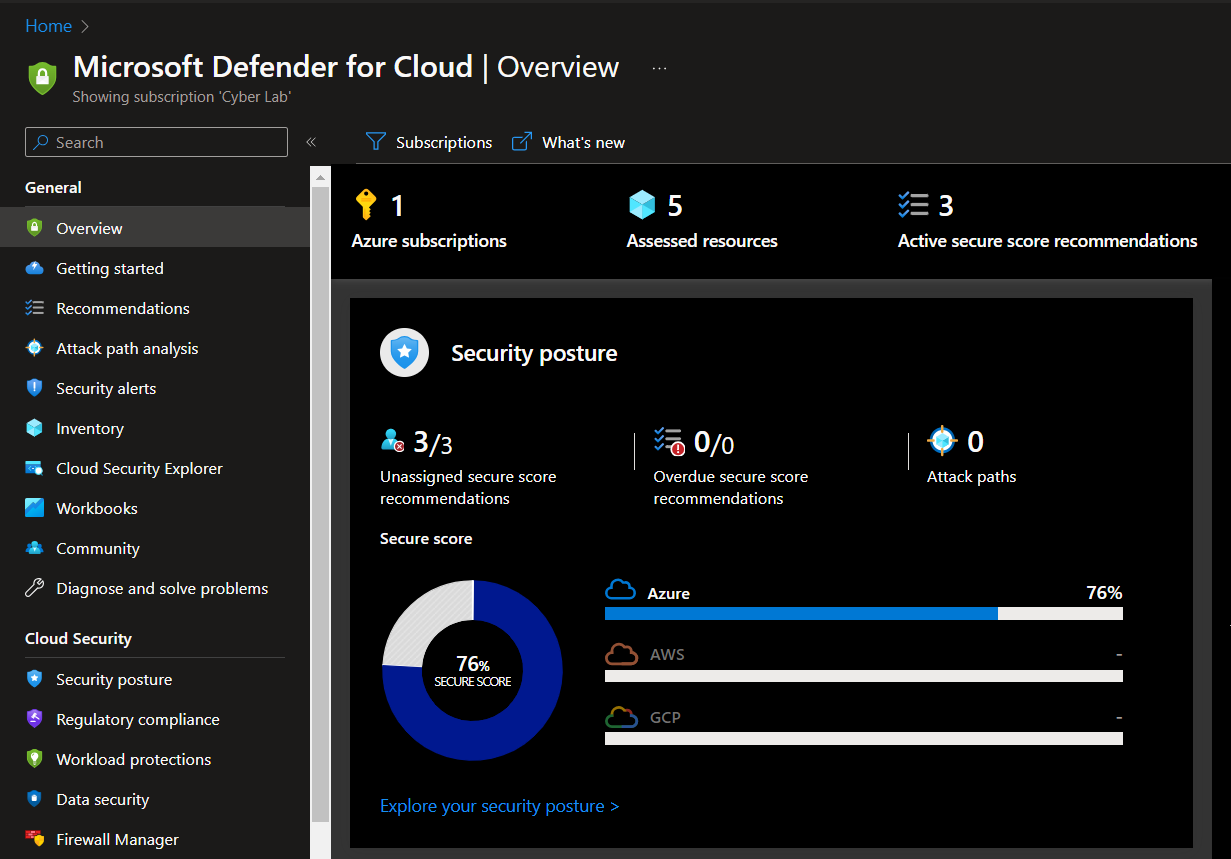Viewport: 1231px width, 859px height.
Task: Open the Overview menu item
Action: coord(155,228)
